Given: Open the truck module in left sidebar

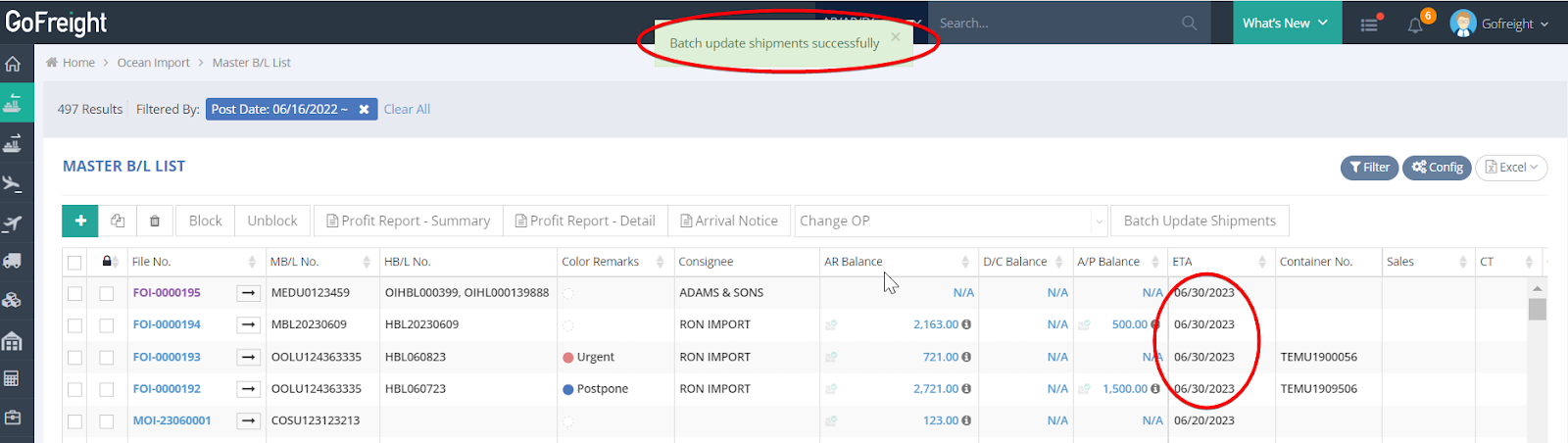Looking at the screenshot, I should (x=13, y=261).
